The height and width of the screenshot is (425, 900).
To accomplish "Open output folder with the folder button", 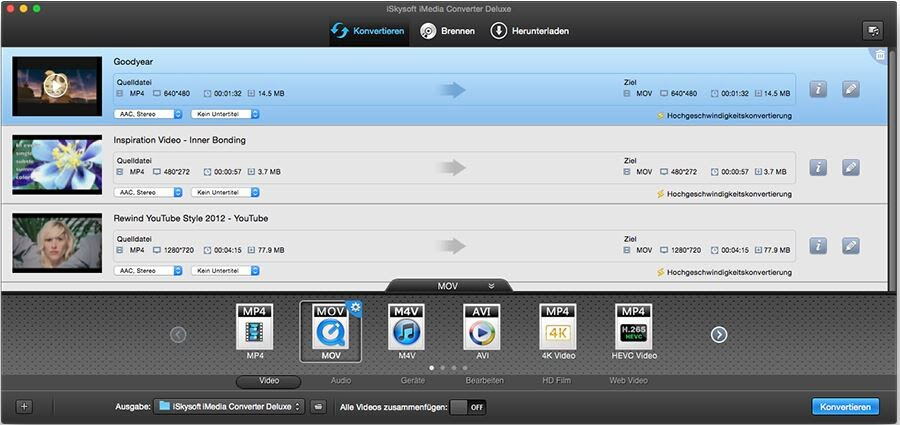I will pos(319,407).
